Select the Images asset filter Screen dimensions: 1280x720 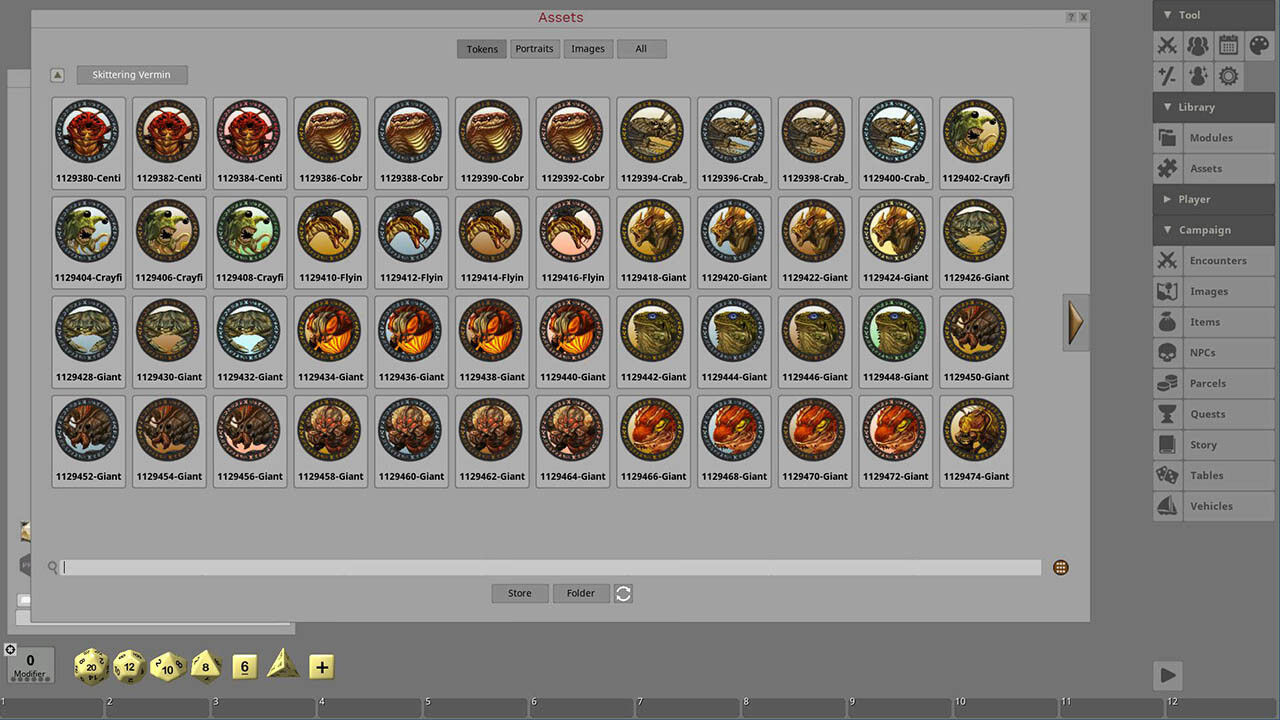click(x=588, y=48)
